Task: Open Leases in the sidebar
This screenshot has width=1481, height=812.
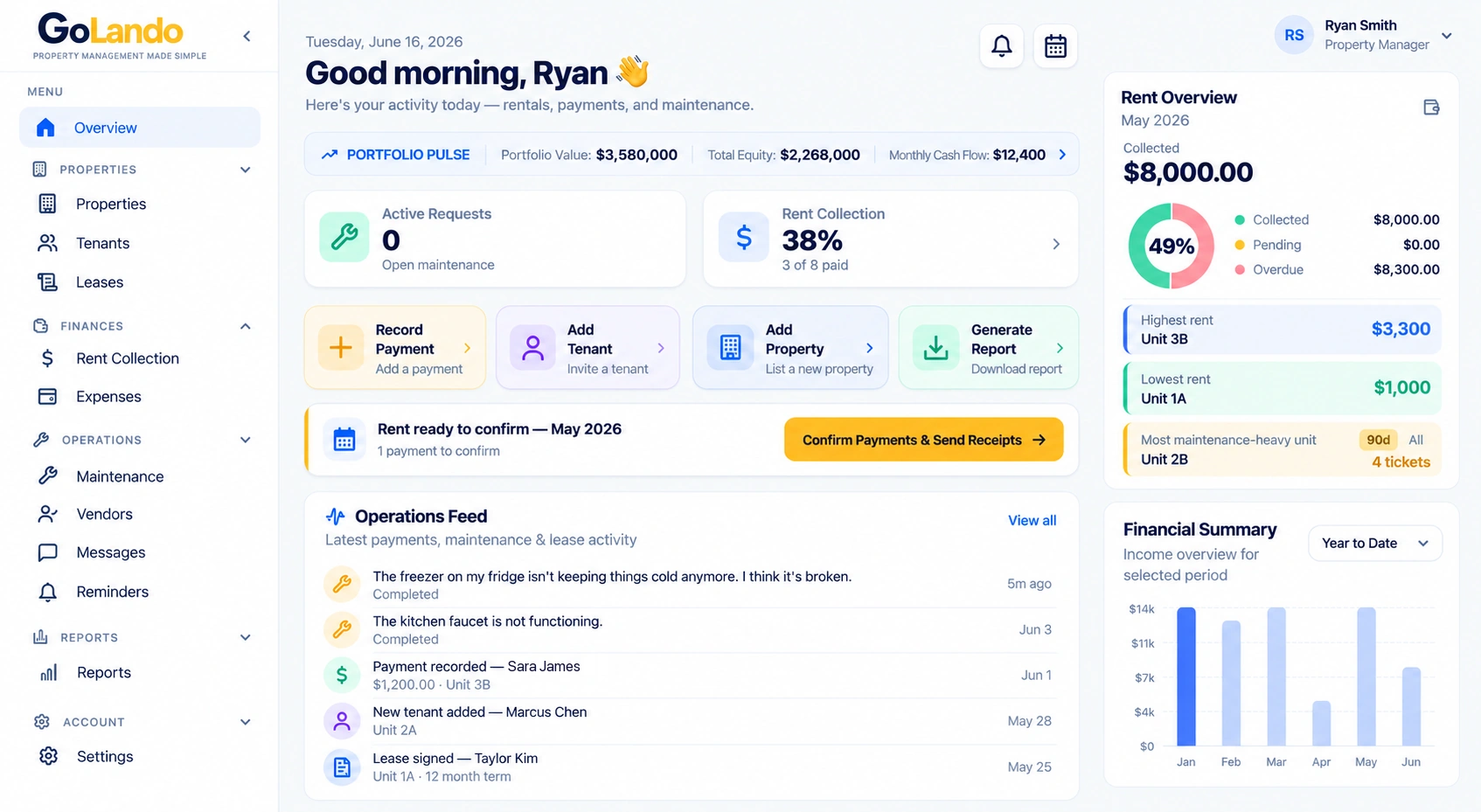Action: click(100, 282)
